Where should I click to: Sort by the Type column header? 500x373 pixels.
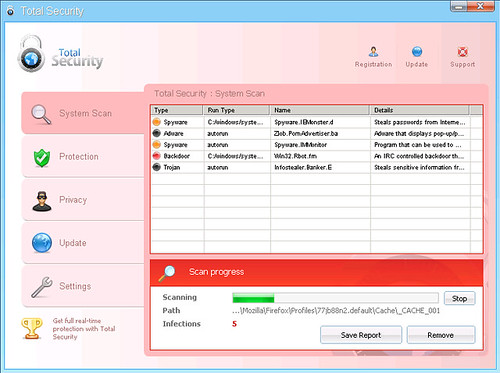(x=177, y=110)
